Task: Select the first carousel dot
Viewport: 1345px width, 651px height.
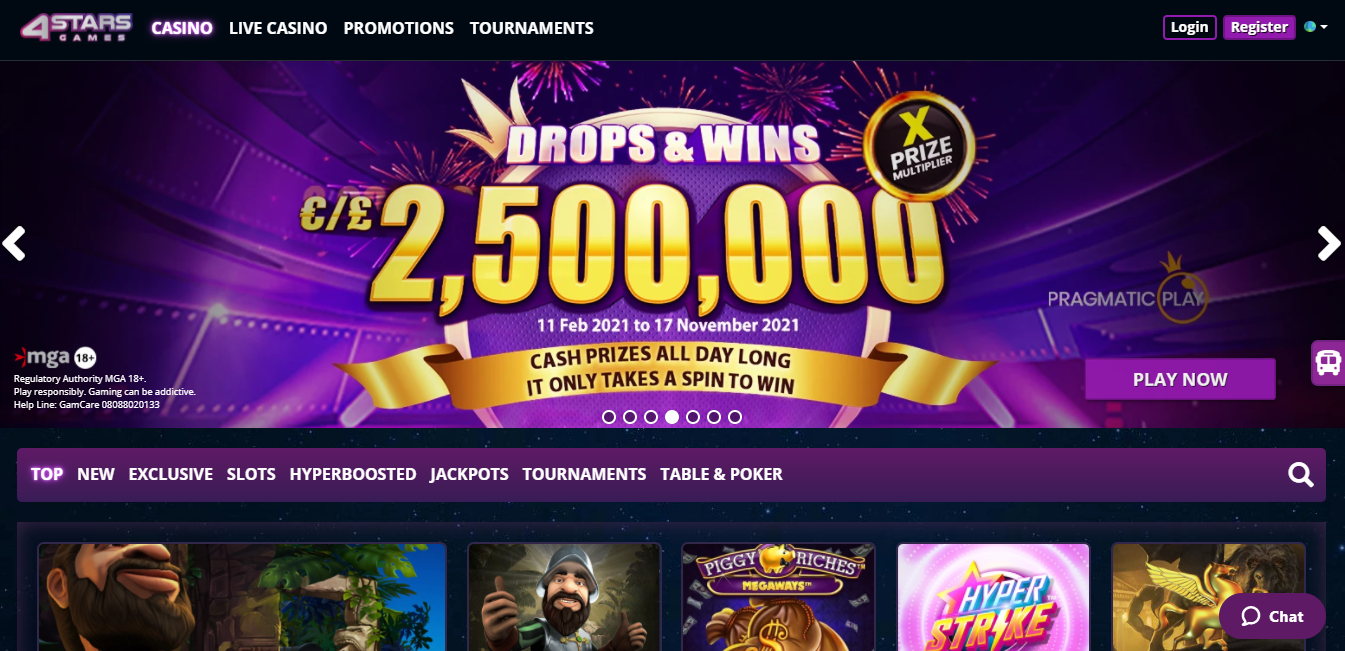Action: 609,417
